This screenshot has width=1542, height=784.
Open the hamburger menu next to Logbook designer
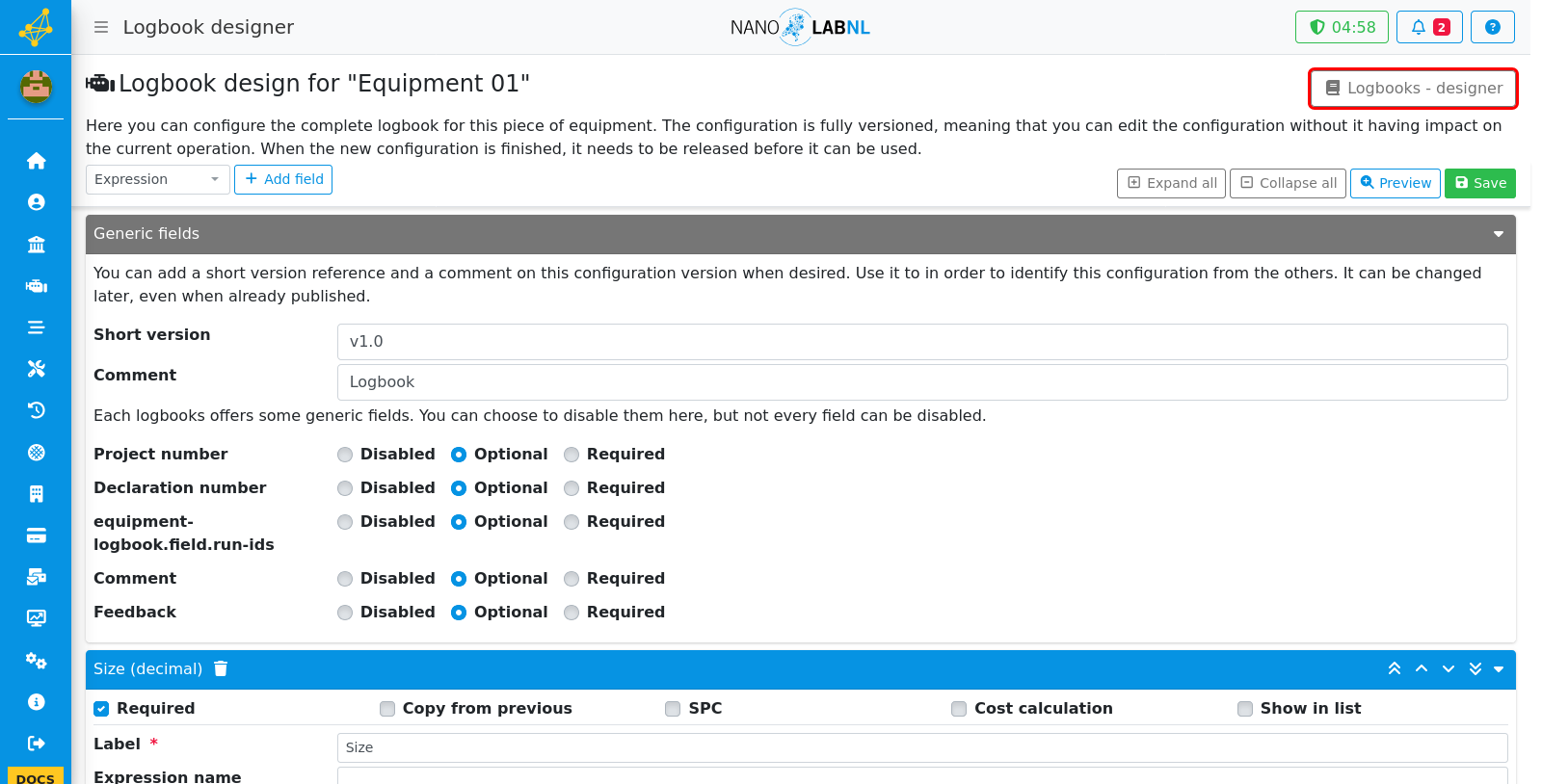click(101, 27)
